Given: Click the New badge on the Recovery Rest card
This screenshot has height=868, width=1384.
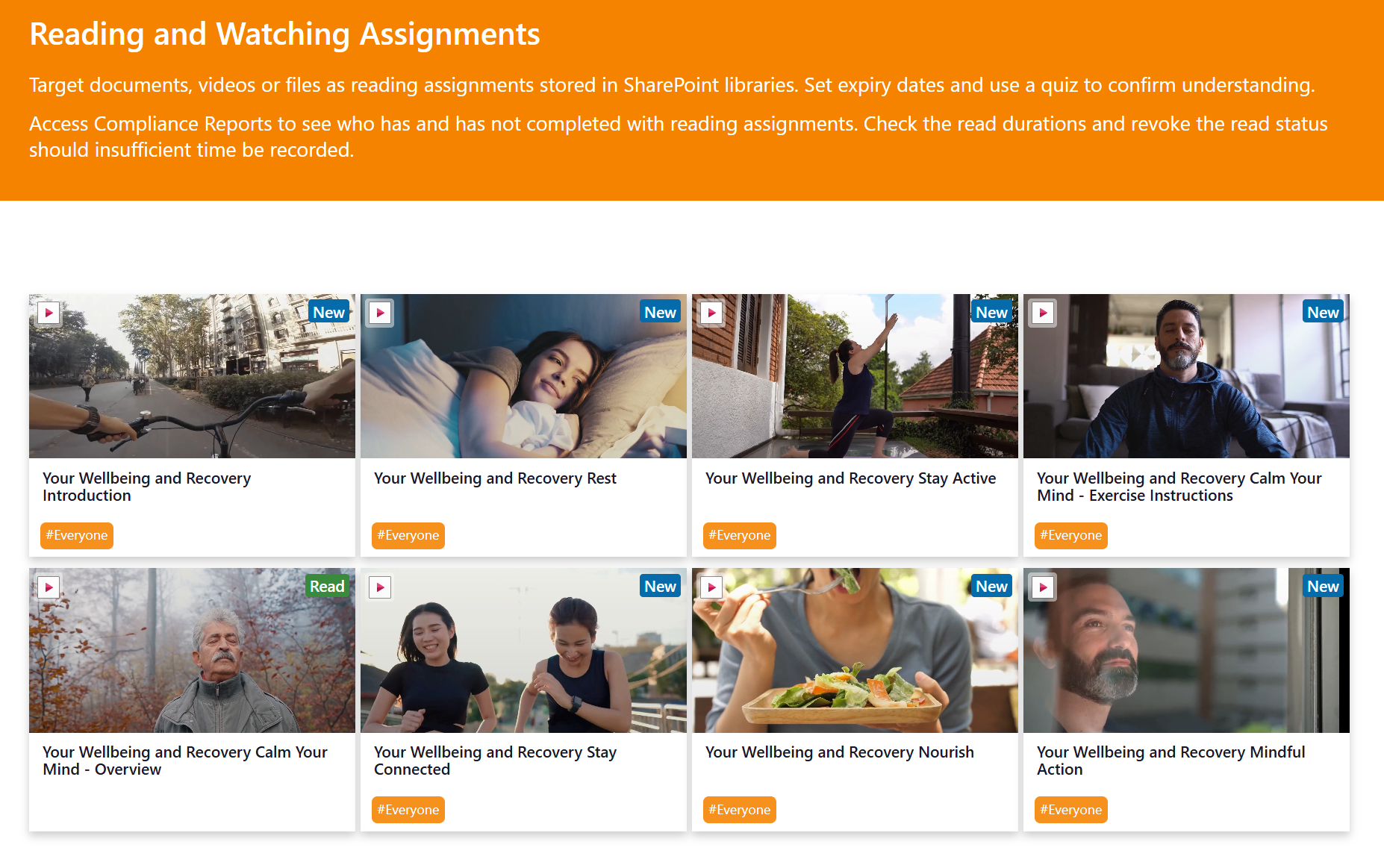Looking at the screenshot, I should [x=661, y=313].
